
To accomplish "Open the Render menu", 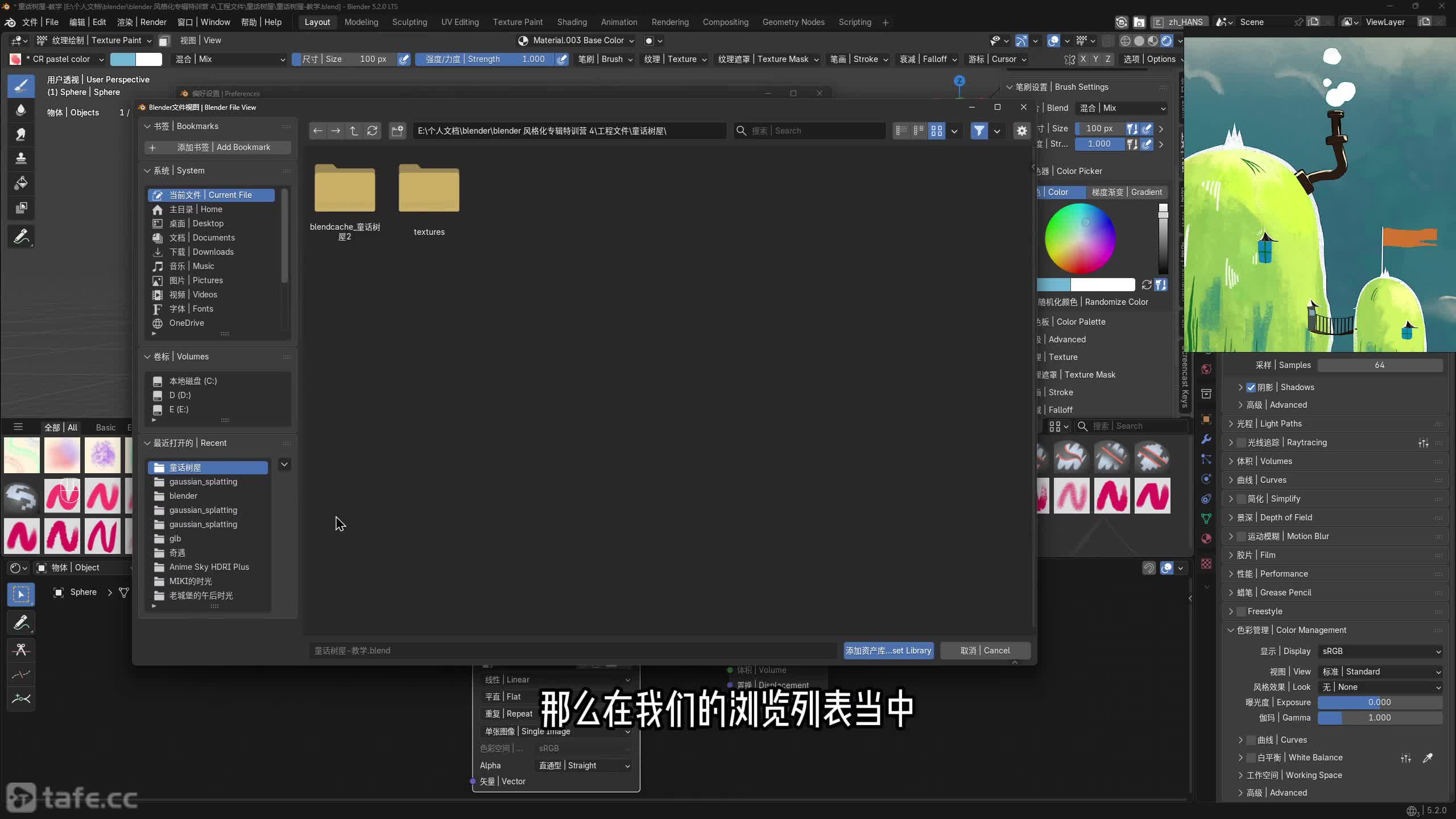I will 142,22.
